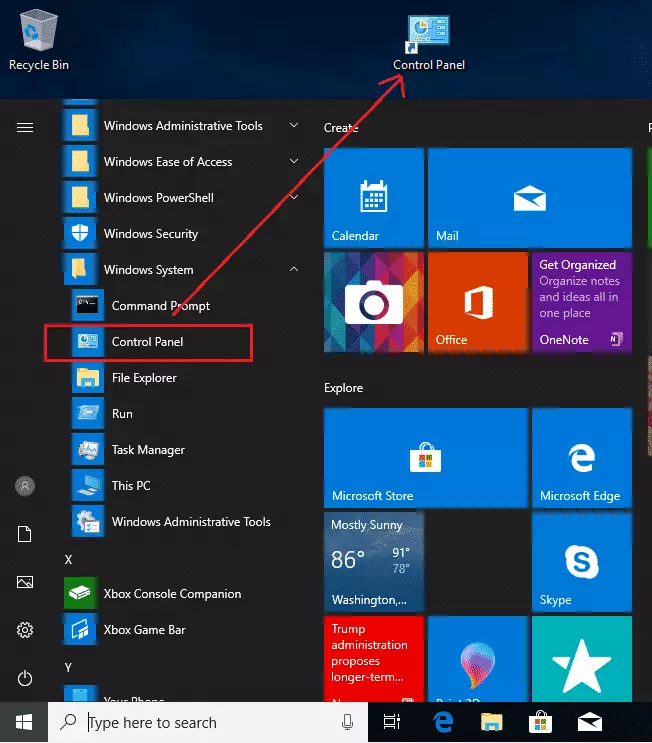The image size is (652, 743).
Task: Open the Recycle Bin desktop icon
Action: click(x=39, y=41)
